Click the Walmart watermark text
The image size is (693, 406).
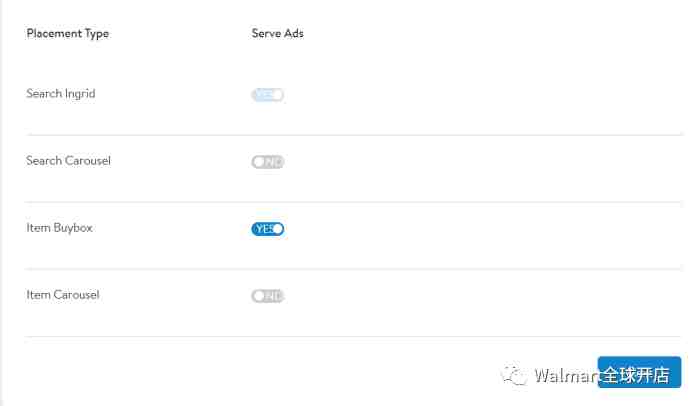pyautogui.click(x=566, y=375)
